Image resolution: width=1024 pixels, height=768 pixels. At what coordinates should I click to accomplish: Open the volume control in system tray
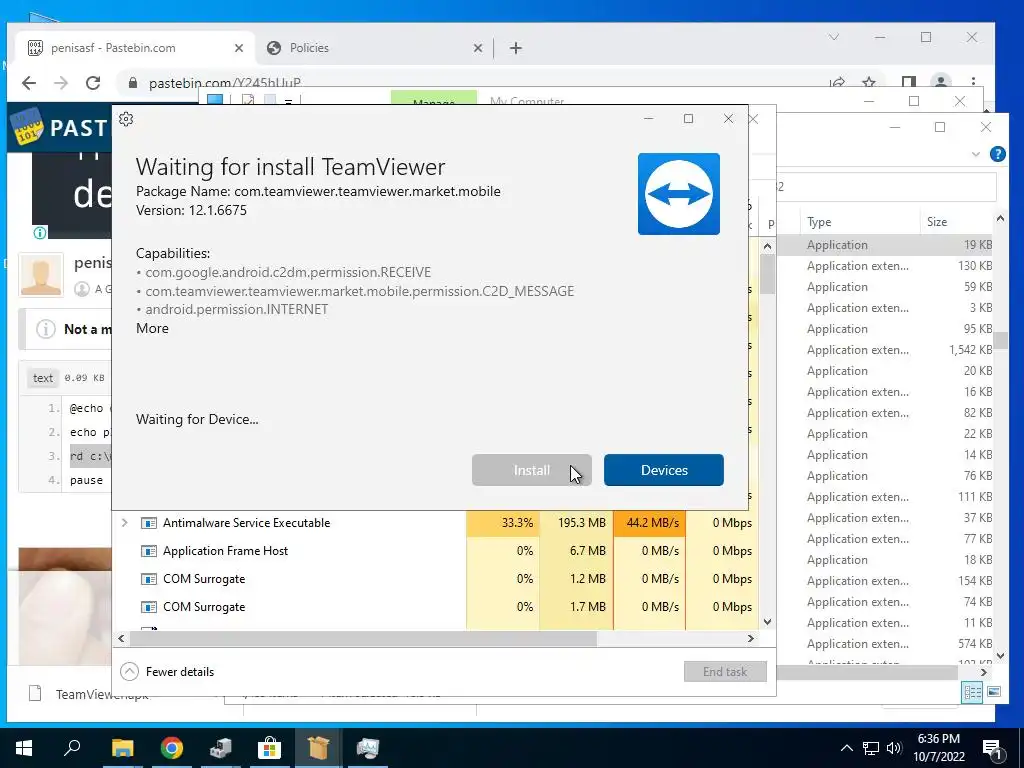tap(894, 748)
